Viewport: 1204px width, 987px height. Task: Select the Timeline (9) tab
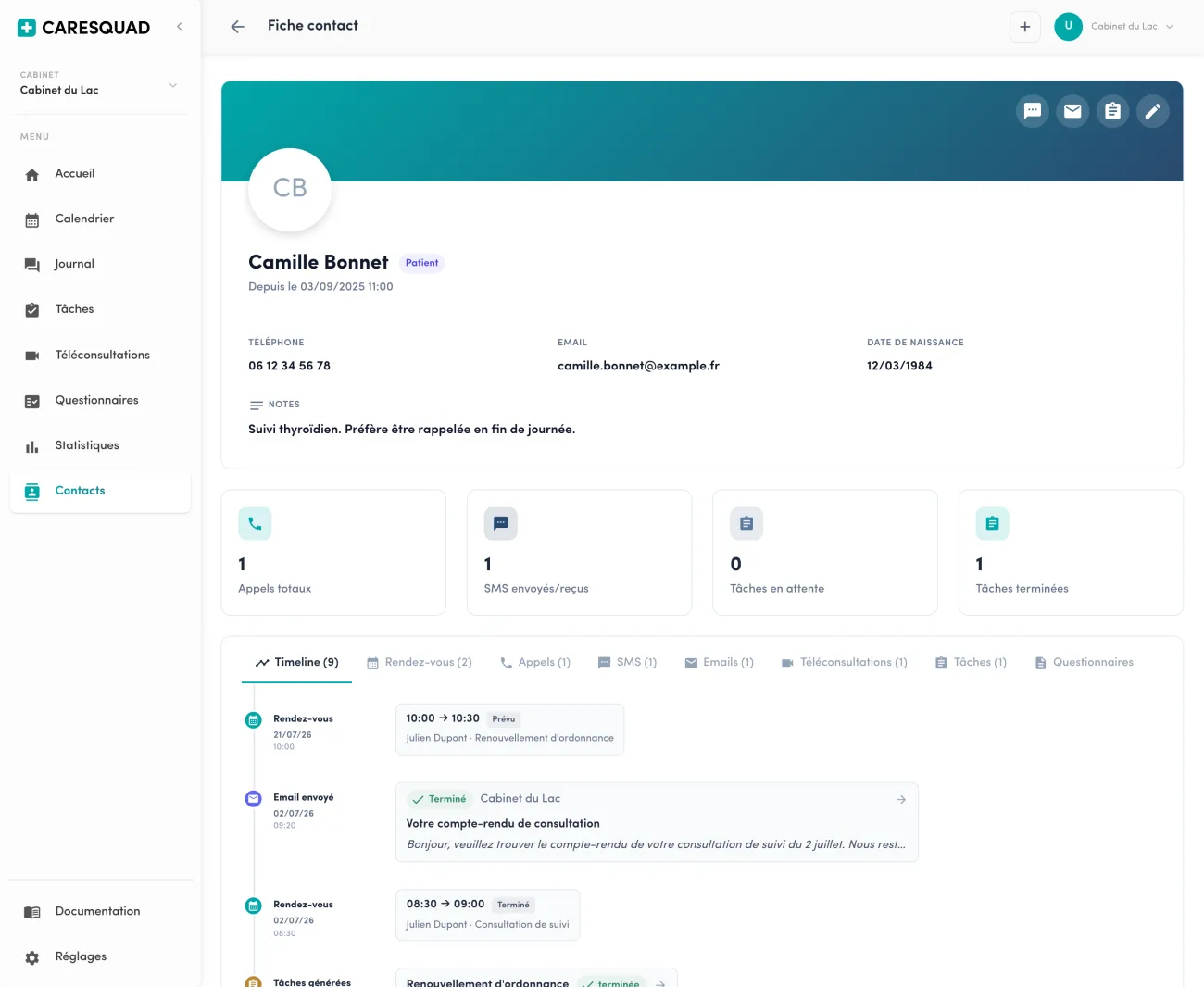click(296, 663)
